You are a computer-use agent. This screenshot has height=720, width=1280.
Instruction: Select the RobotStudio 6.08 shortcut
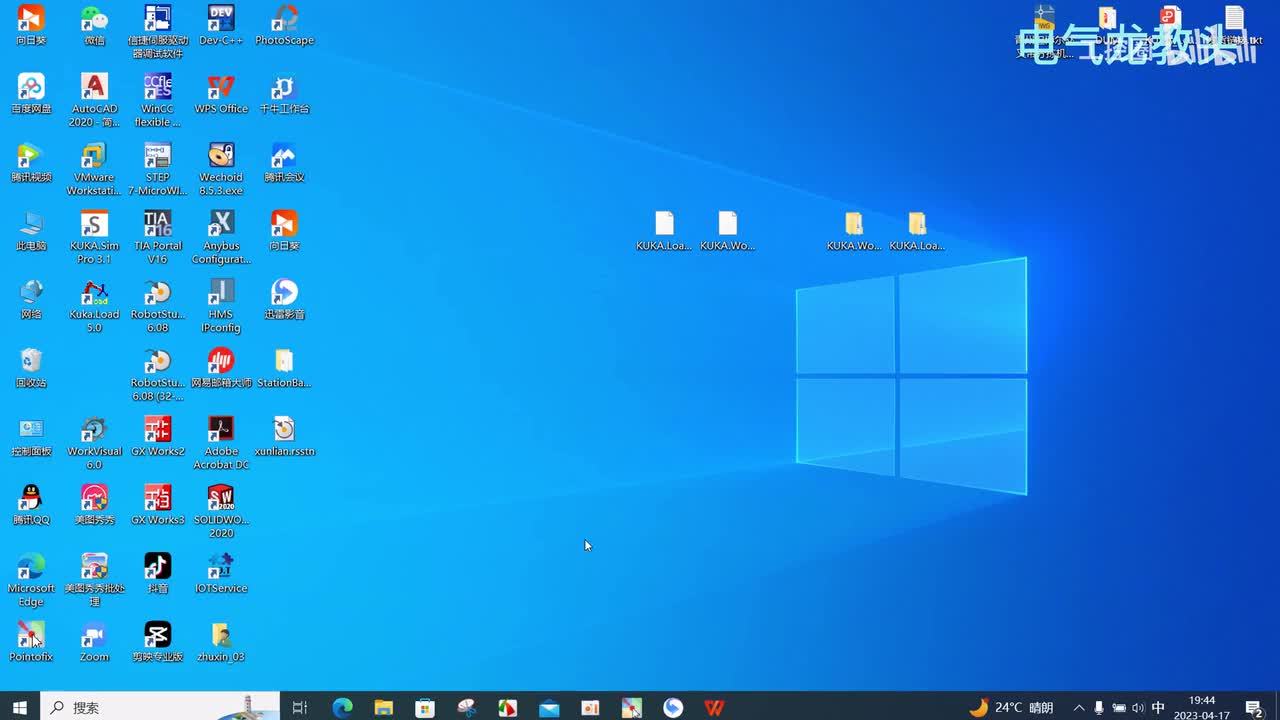coord(157,306)
